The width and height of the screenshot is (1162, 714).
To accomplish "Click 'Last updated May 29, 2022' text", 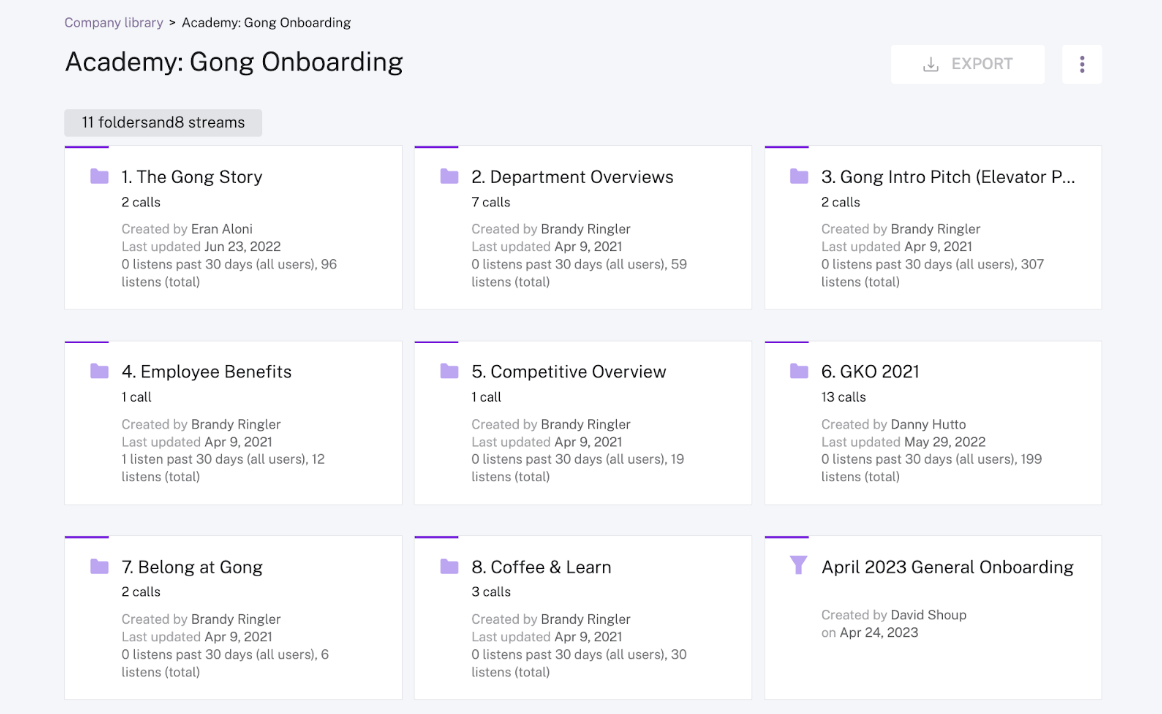I will (x=903, y=441).
